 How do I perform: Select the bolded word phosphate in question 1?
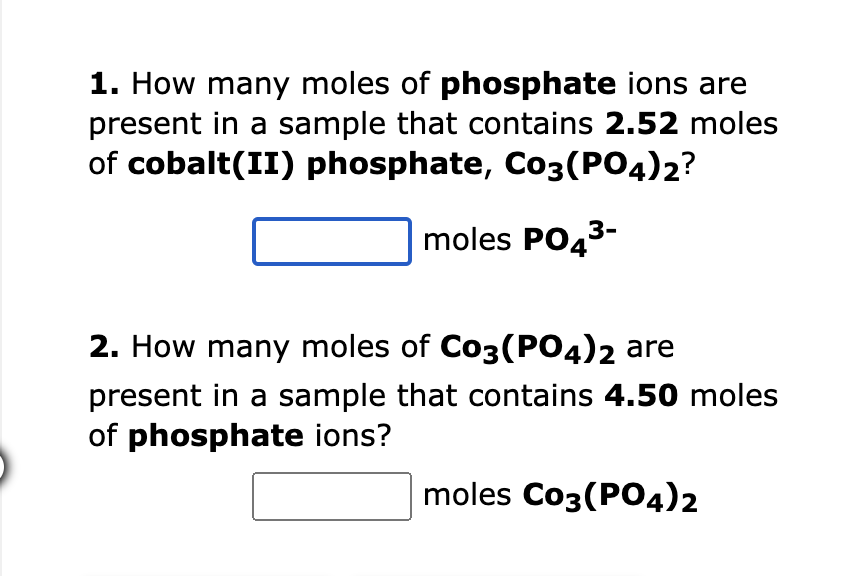(528, 84)
